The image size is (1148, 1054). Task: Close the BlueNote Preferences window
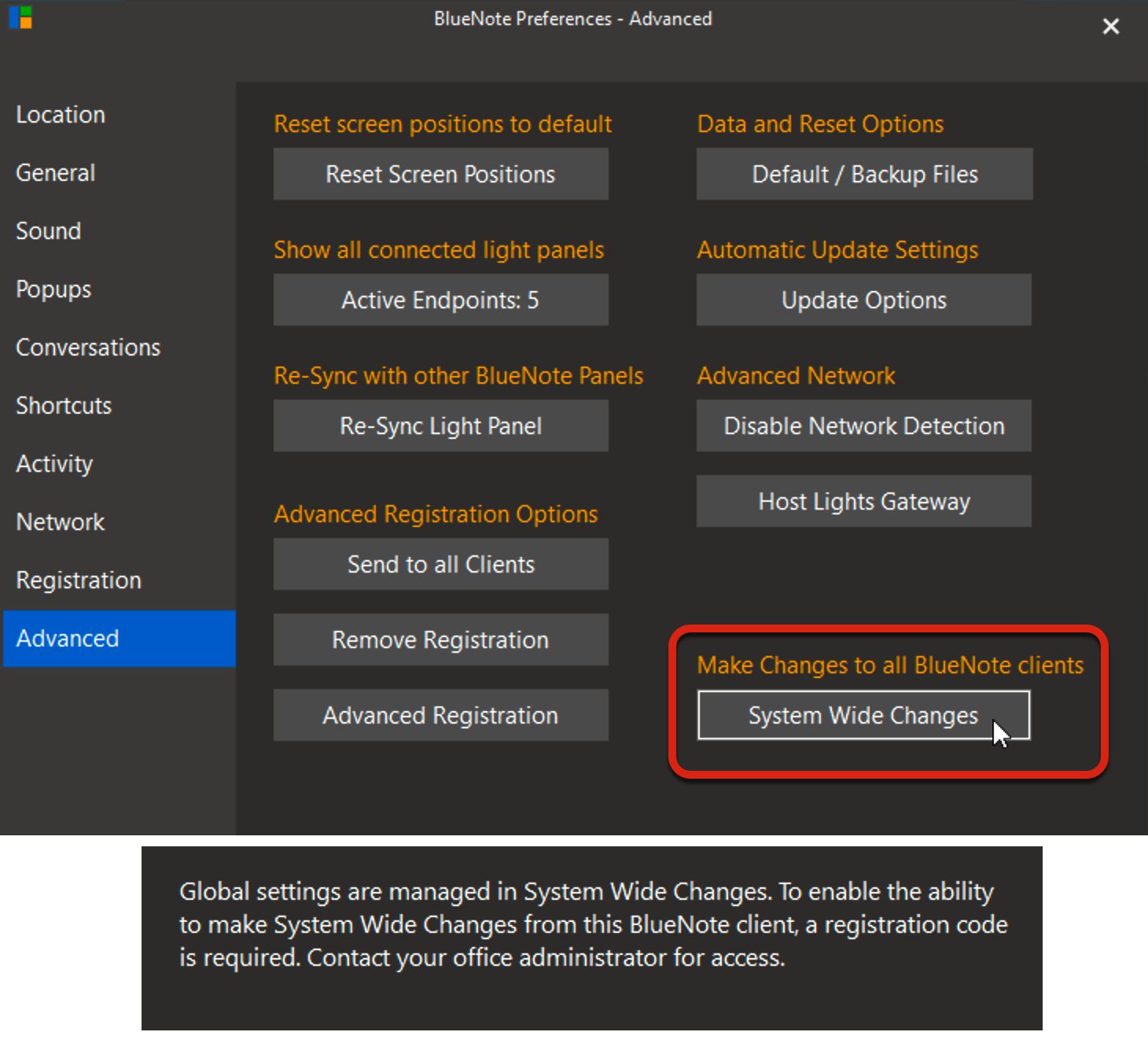[x=1110, y=27]
